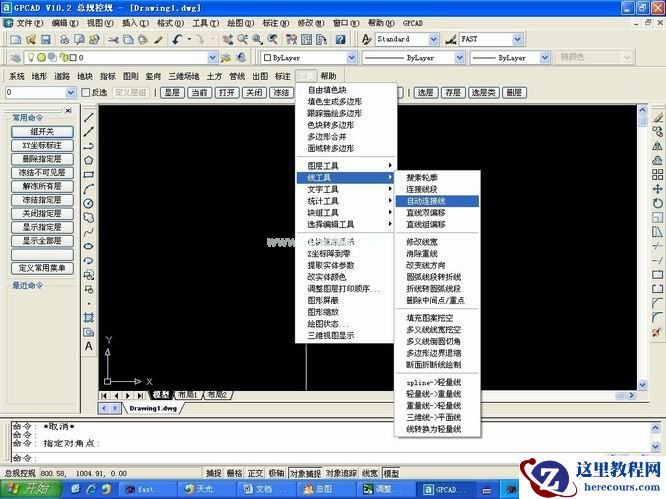Click the Array grid tool icon
The width and height of the screenshot is (666, 499).
[658, 175]
